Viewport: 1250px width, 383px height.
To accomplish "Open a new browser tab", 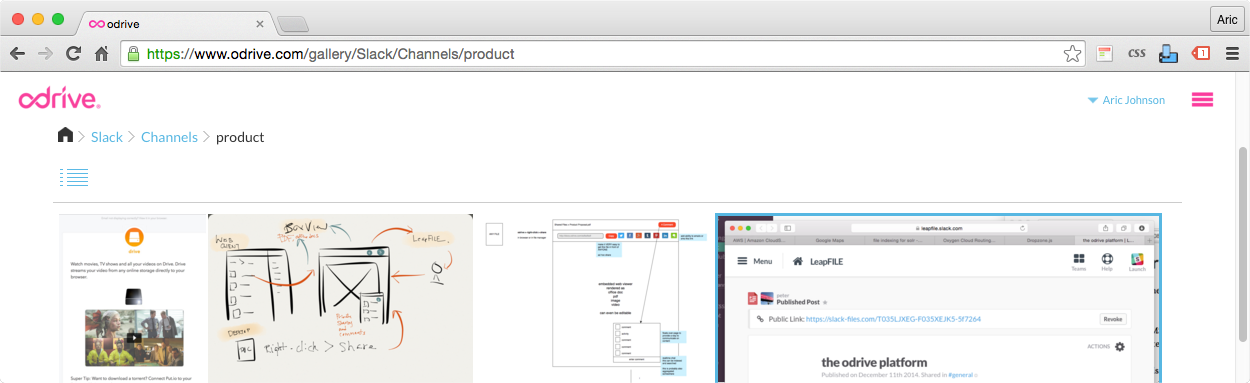I will coord(292,24).
